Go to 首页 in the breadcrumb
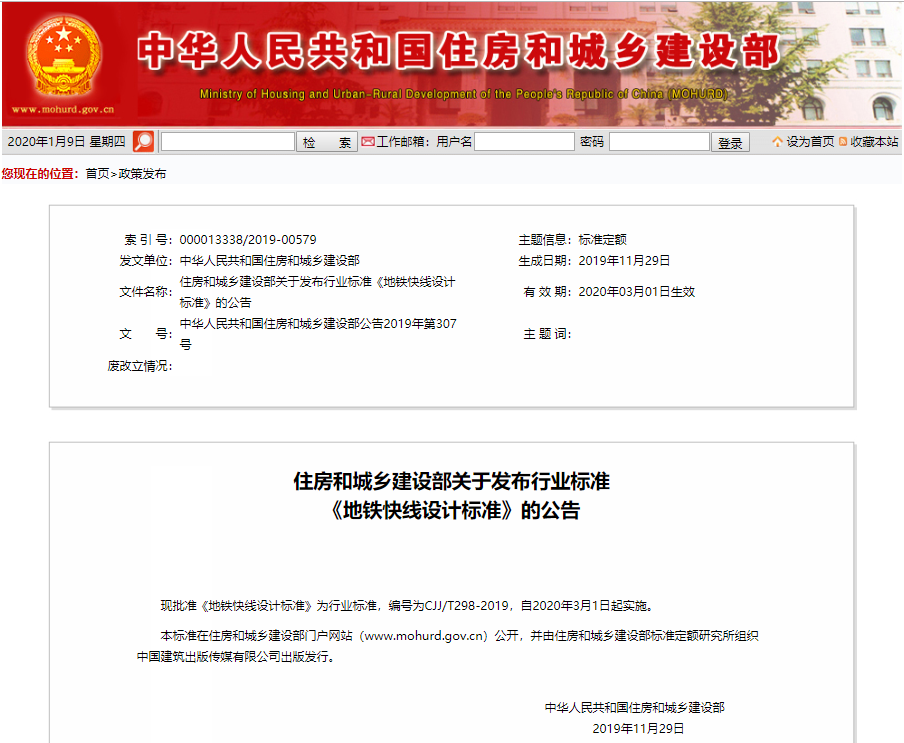Viewport: 904px width, 743px height. (97, 174)
